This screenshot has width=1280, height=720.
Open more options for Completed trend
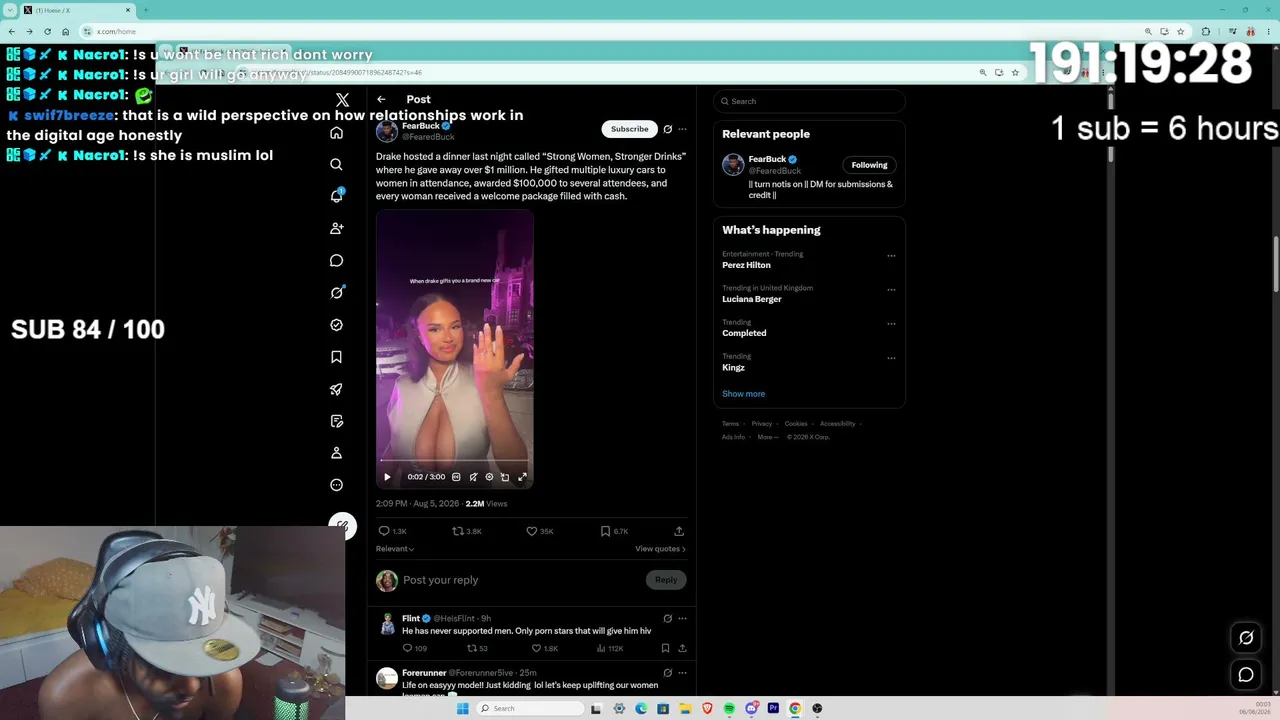point(891,324)
